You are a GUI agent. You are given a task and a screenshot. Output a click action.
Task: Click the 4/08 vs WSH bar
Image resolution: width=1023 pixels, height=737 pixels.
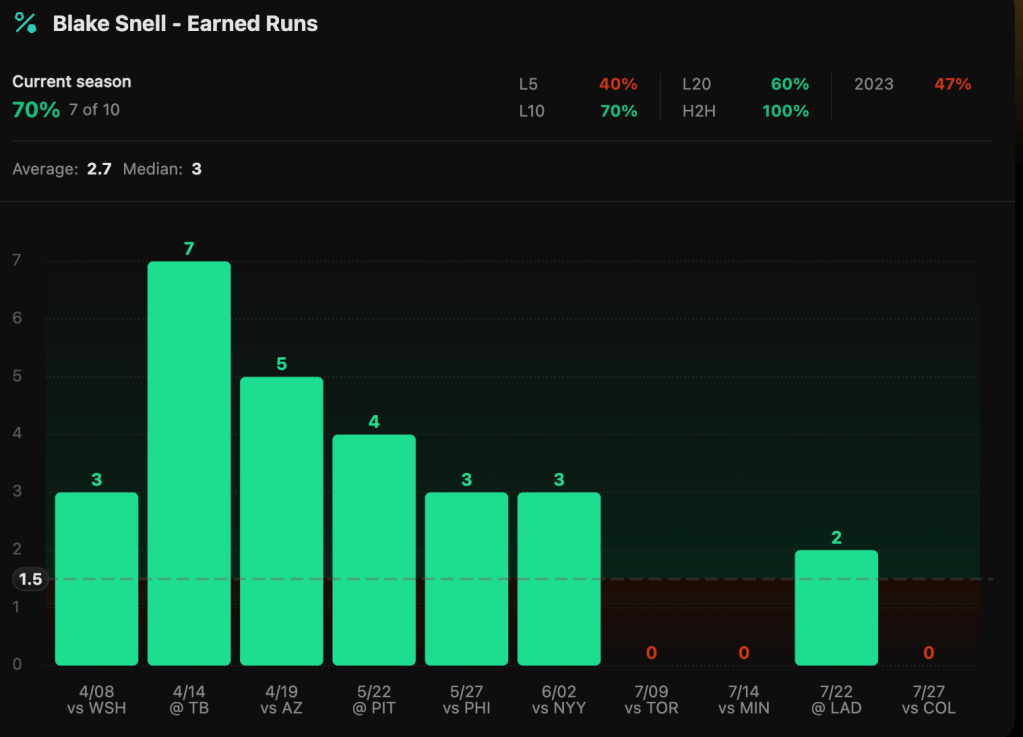(x=96, y=578)
